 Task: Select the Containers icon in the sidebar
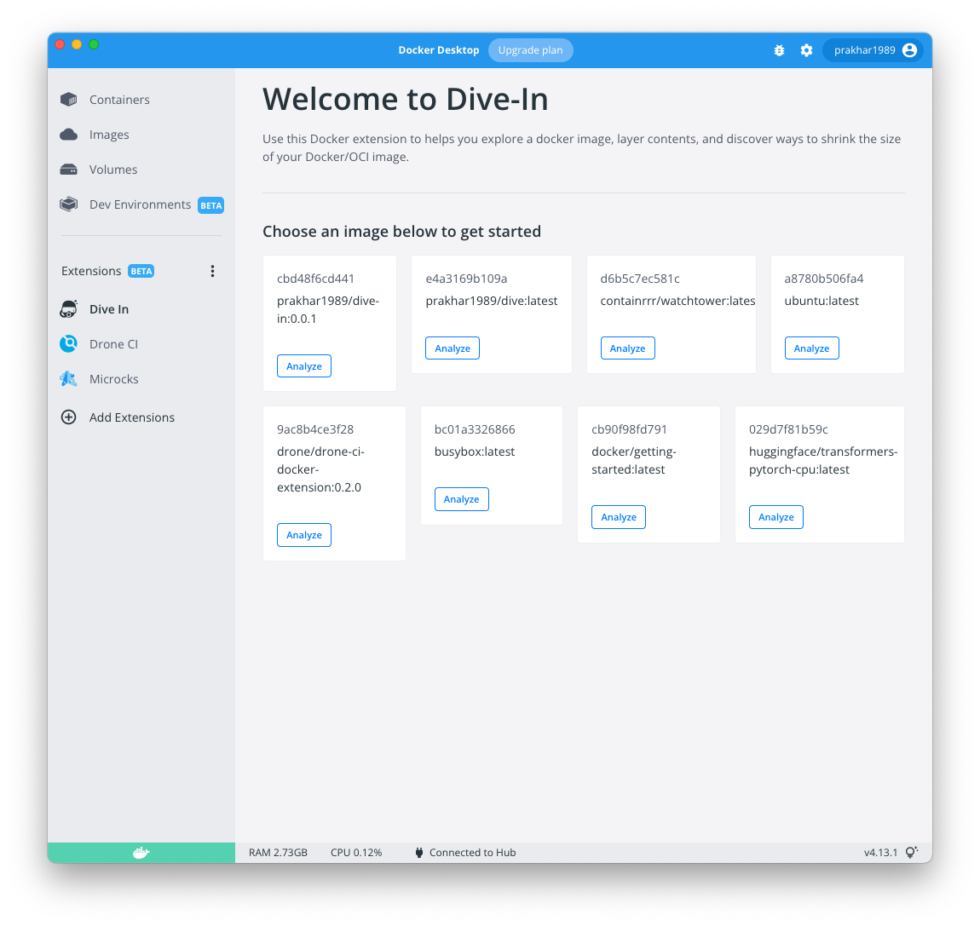click(x=68, y=99)
